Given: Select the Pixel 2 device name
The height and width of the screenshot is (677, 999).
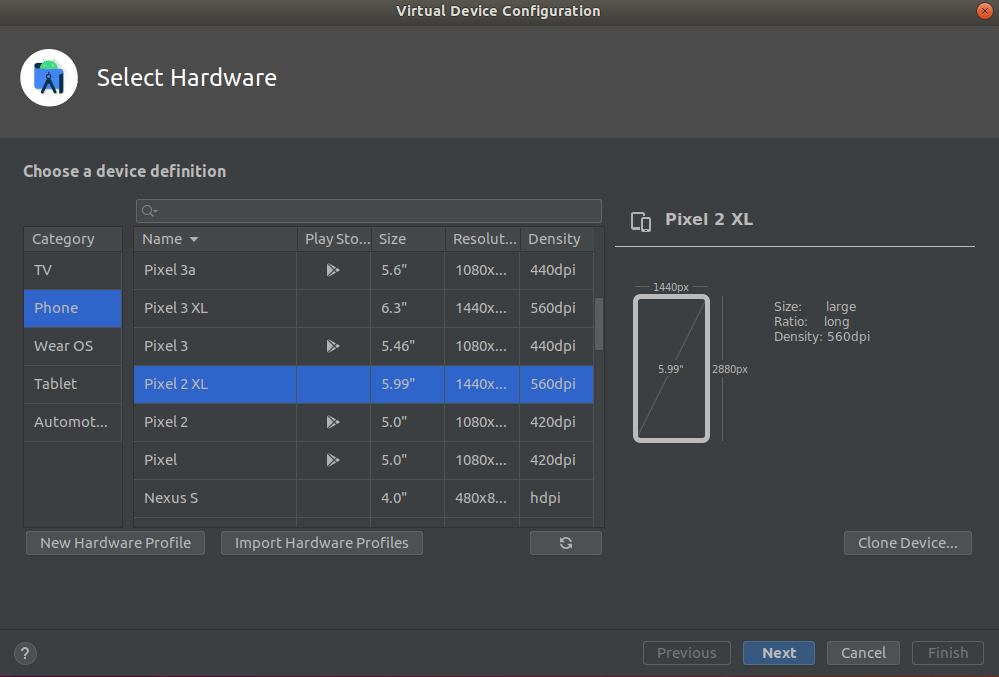Looking at the screenshot, I should click(166, 422).
